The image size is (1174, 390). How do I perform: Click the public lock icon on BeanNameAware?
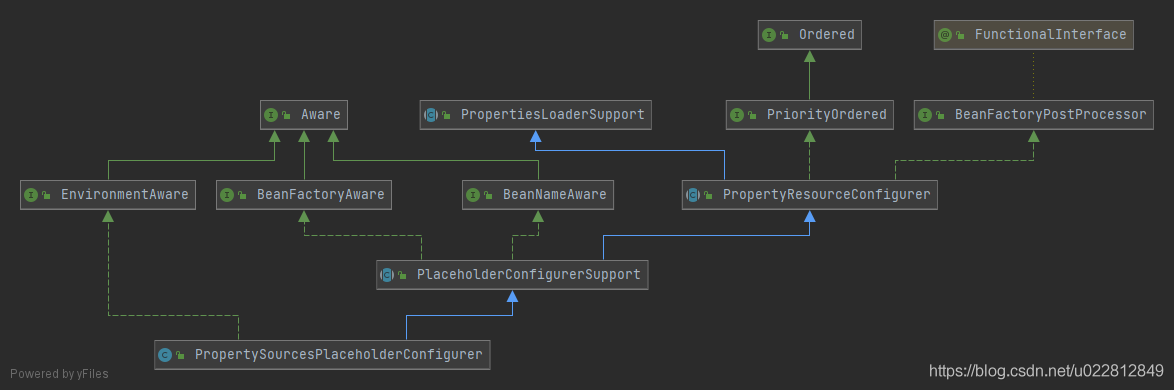[x=489, y=195]
